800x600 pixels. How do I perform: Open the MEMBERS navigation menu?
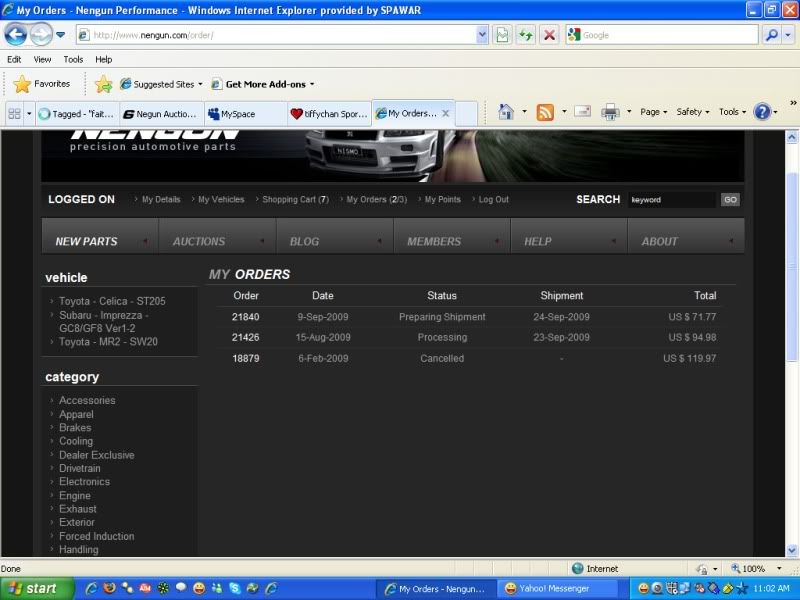452,236
